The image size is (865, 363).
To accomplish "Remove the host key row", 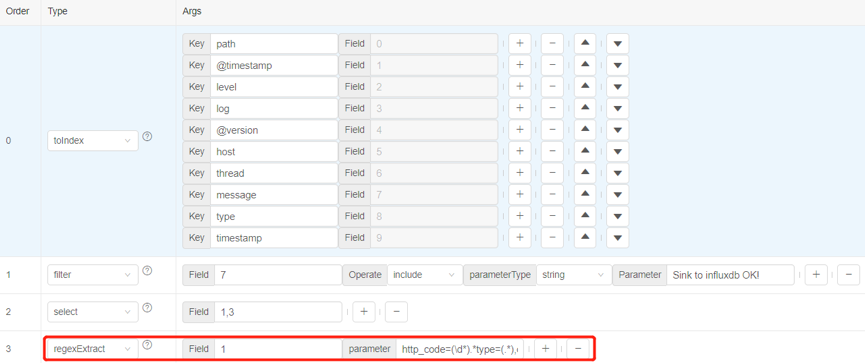I will (x=552, y=151).
